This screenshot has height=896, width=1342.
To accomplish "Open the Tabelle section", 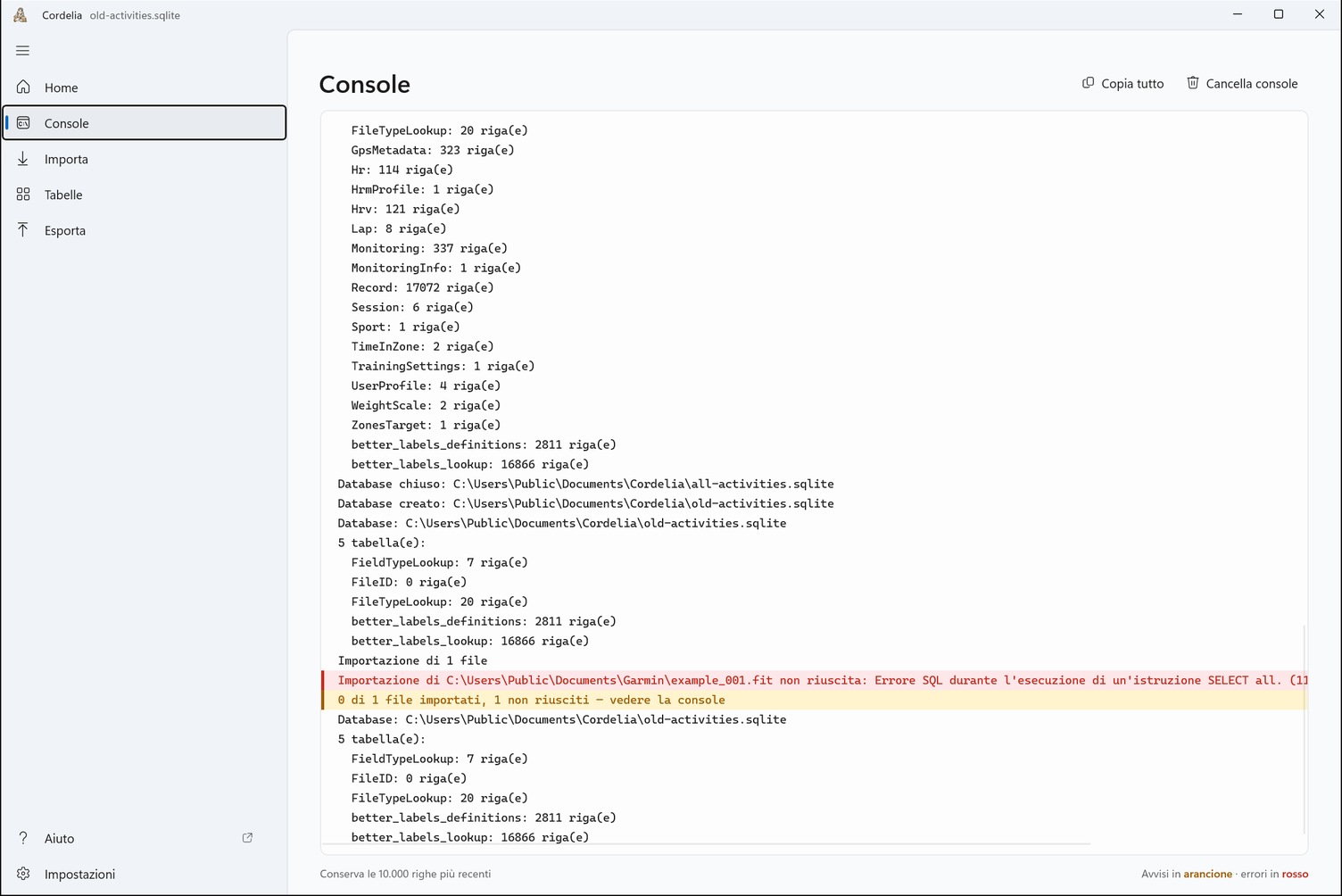I will click(145, 195).
